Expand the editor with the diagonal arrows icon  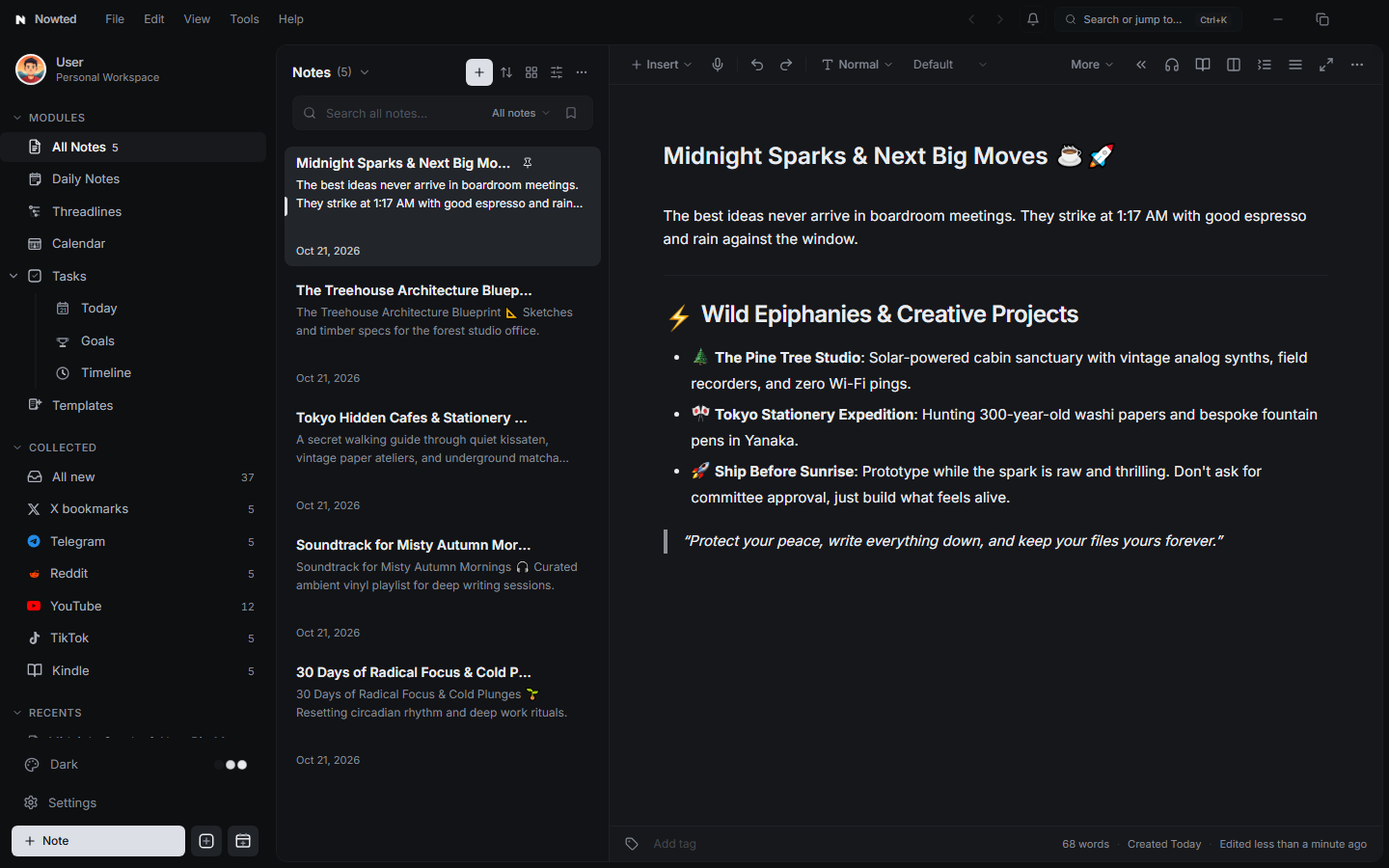point(1326,65)
